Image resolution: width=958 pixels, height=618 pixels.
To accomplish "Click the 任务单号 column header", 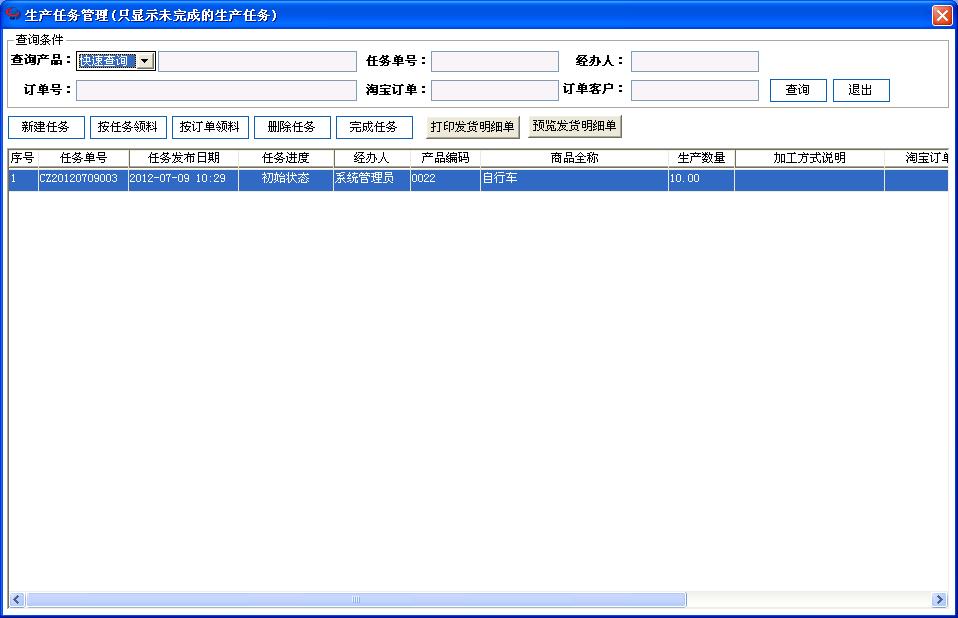I will (84, 157).
